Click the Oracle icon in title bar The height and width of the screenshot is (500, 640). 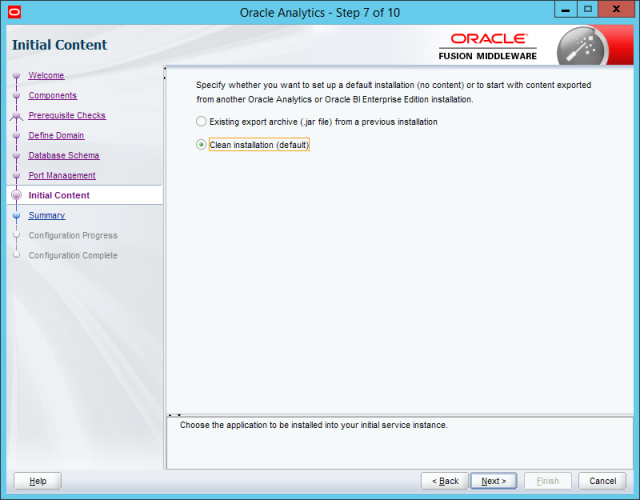click(x=14, y=12)
